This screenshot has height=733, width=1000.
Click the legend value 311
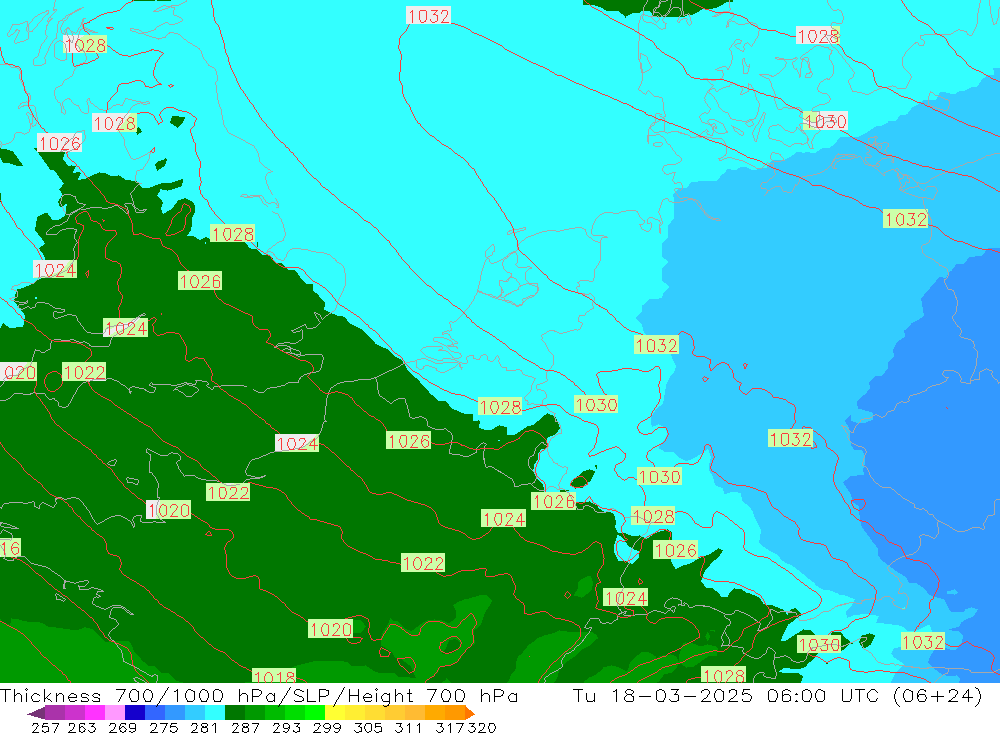click(408, 727)
